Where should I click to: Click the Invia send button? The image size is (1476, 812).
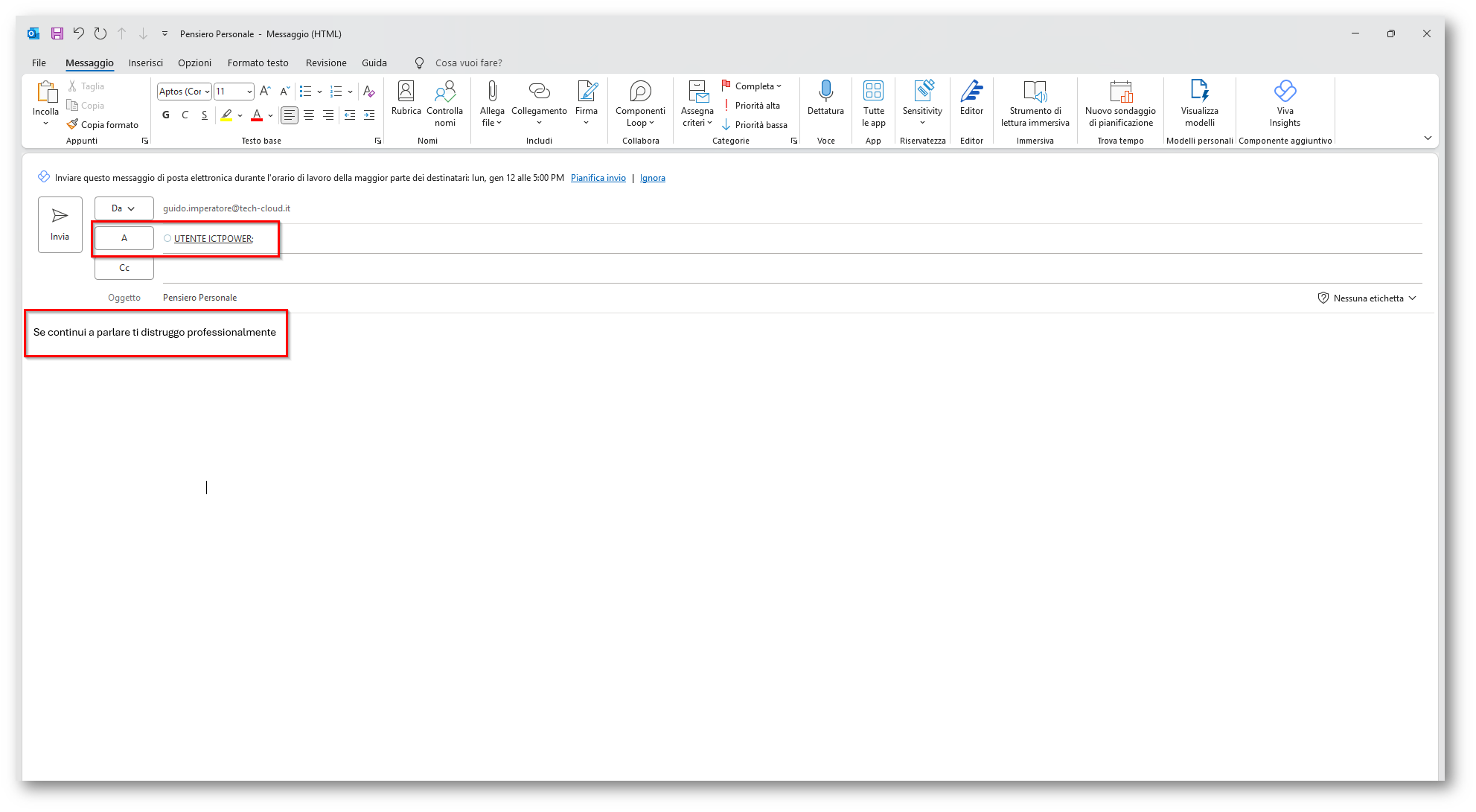[60, 224]
